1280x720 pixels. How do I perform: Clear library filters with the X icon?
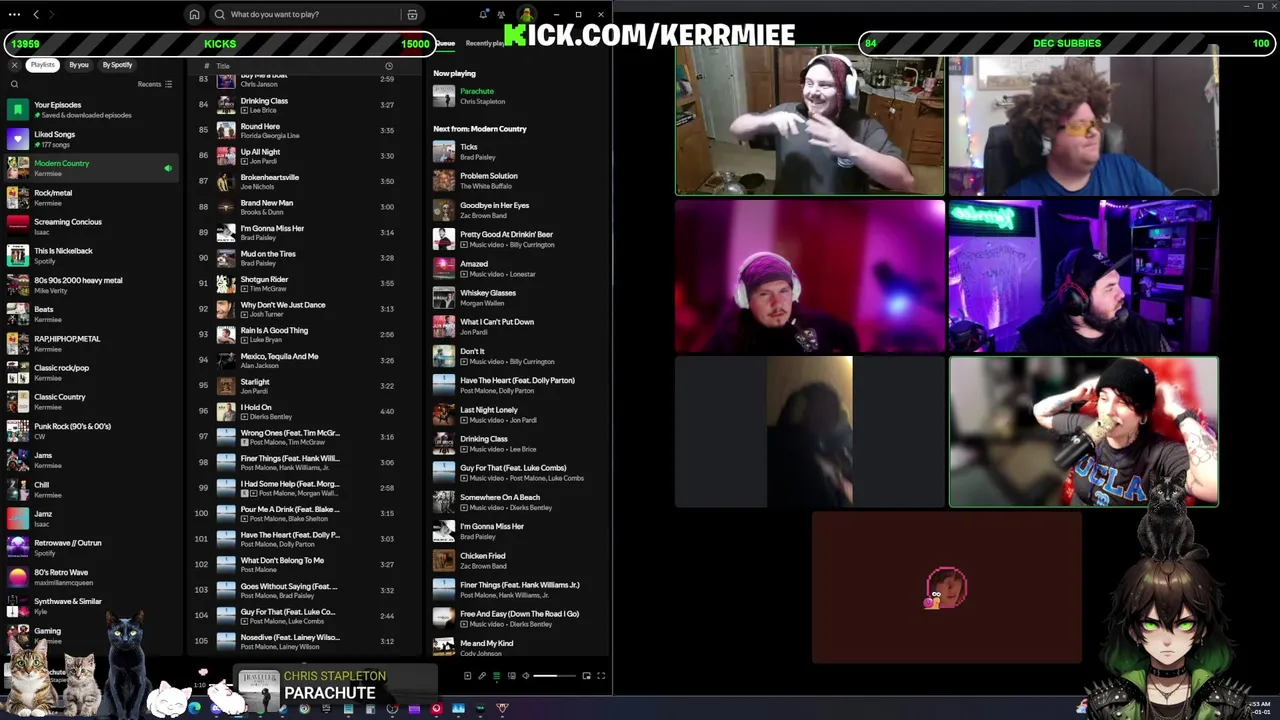[14, 65]
